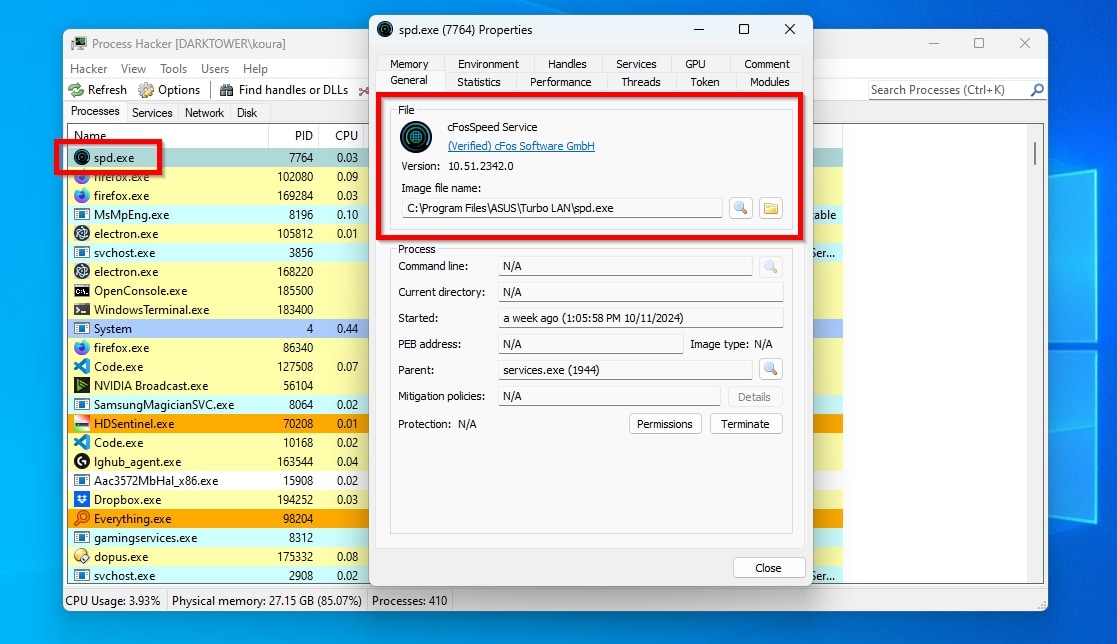
Task: Open the cFos Software GmbH verified link
Action: 521,146
